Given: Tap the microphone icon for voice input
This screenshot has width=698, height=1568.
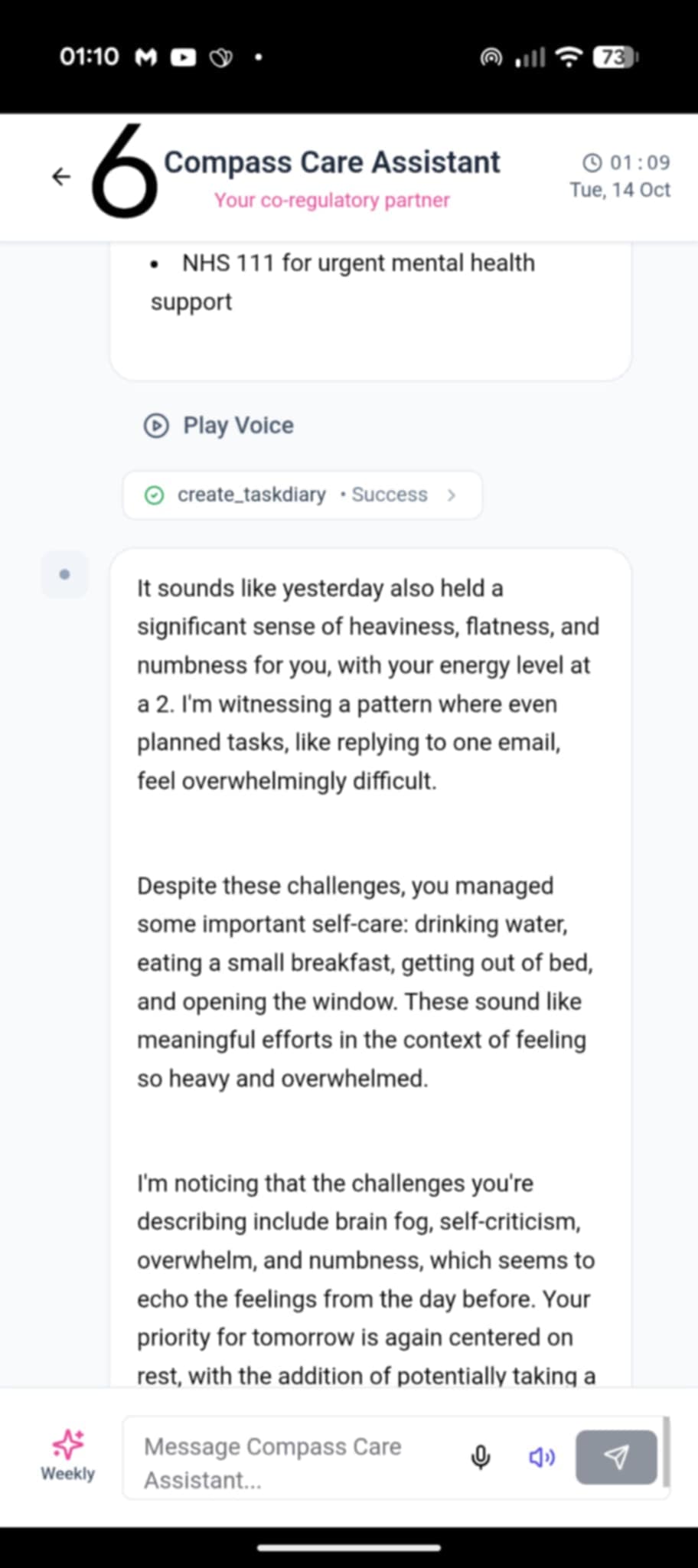Looking at the screenshot, I should point(481,1457).
